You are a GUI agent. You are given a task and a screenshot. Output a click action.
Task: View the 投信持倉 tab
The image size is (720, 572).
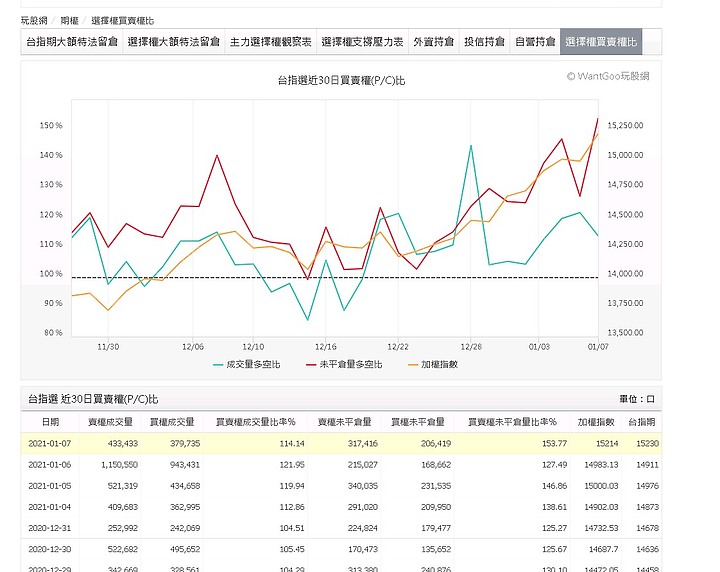484,42
